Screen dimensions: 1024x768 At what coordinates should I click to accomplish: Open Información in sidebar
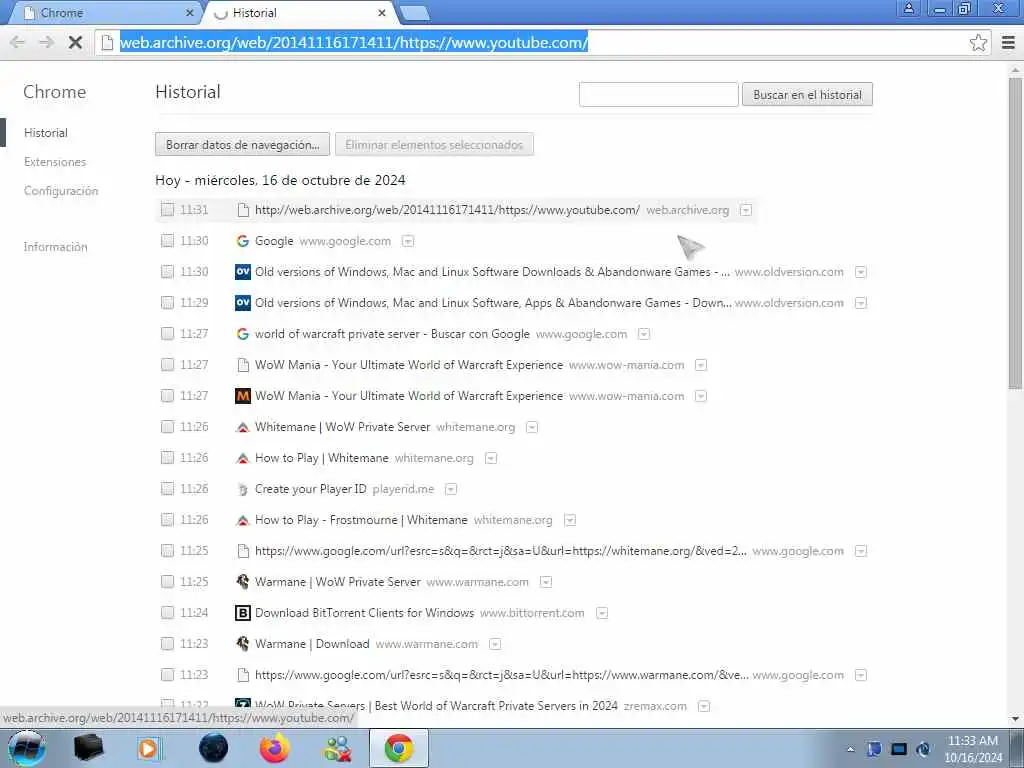pyautogui.click(x=56, y=247)
